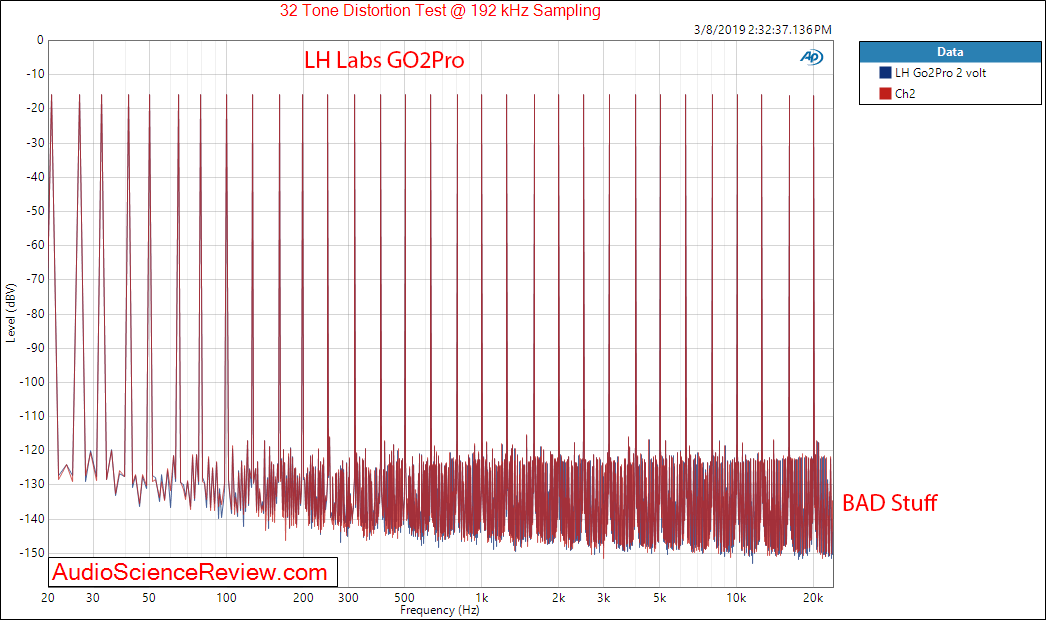
Task: Click the '20k' frequency axis tick label
Action: click(x=813, y=598)
